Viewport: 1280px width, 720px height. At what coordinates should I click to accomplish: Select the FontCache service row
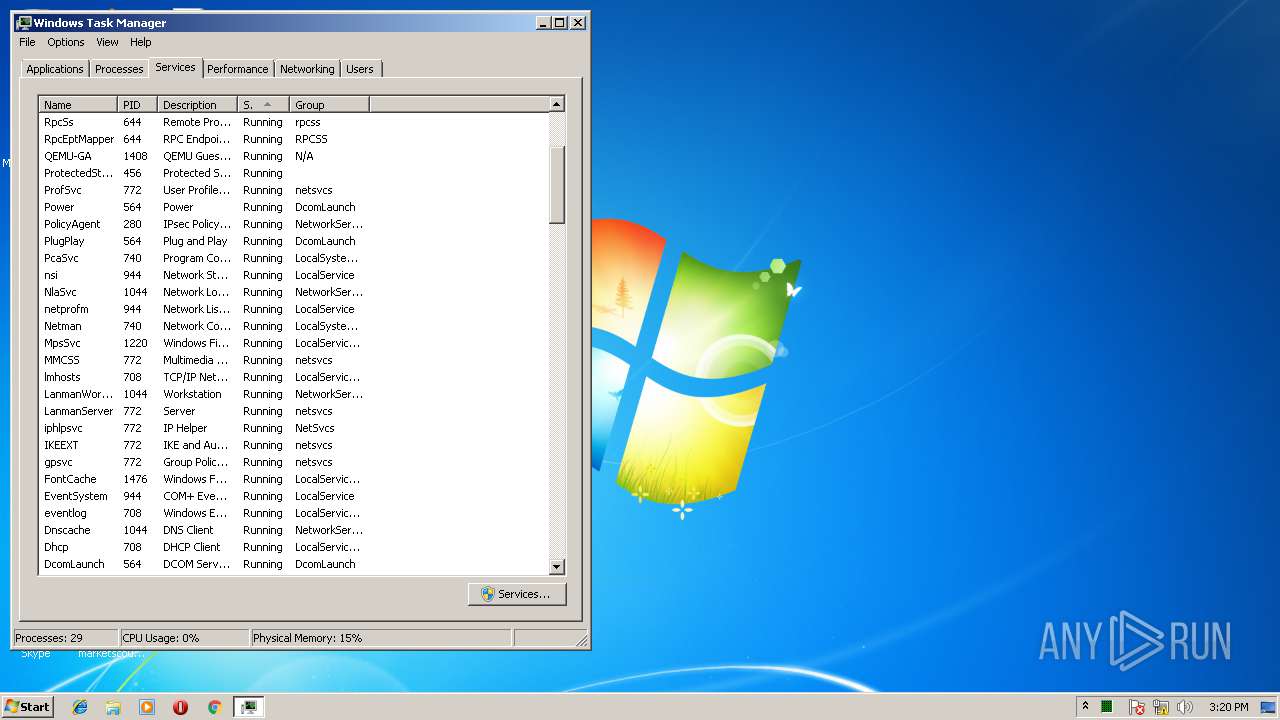pos(294,479)
